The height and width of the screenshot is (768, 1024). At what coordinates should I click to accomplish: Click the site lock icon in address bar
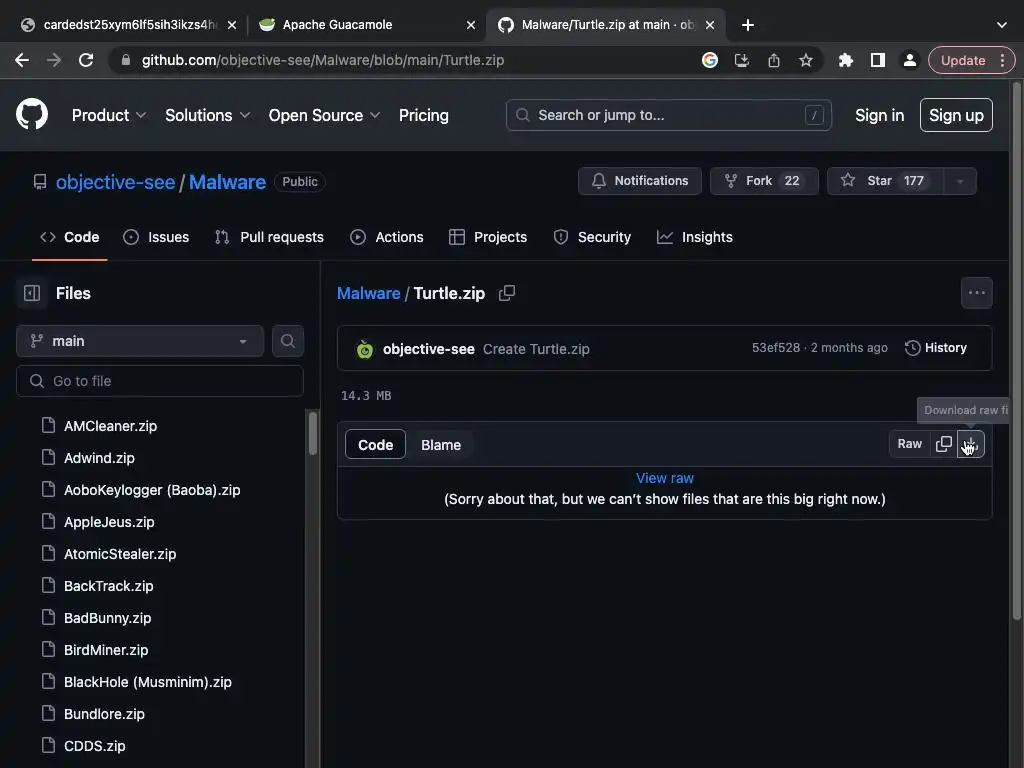tap(126, 60)
